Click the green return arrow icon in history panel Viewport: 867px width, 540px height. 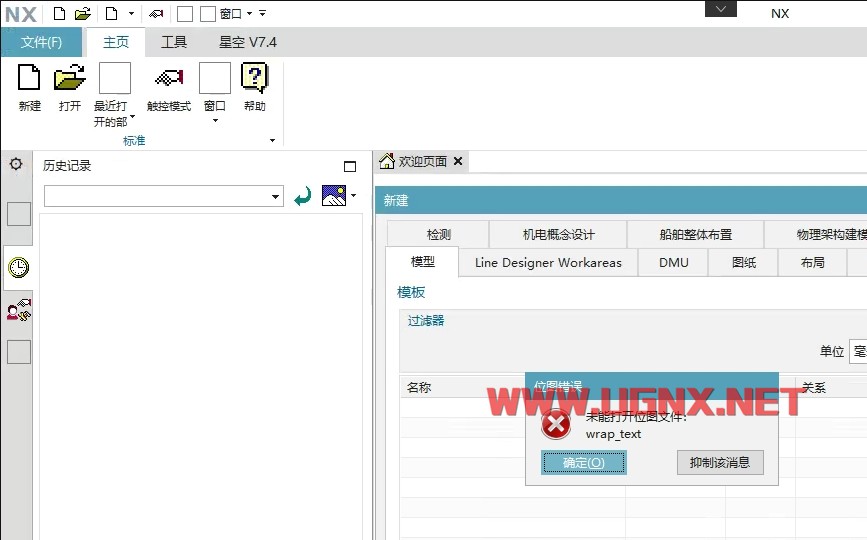302,196
